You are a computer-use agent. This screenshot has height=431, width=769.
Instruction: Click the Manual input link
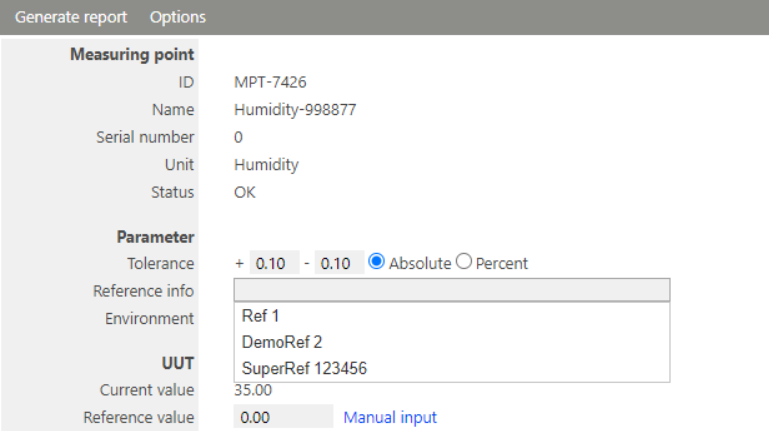390,417
